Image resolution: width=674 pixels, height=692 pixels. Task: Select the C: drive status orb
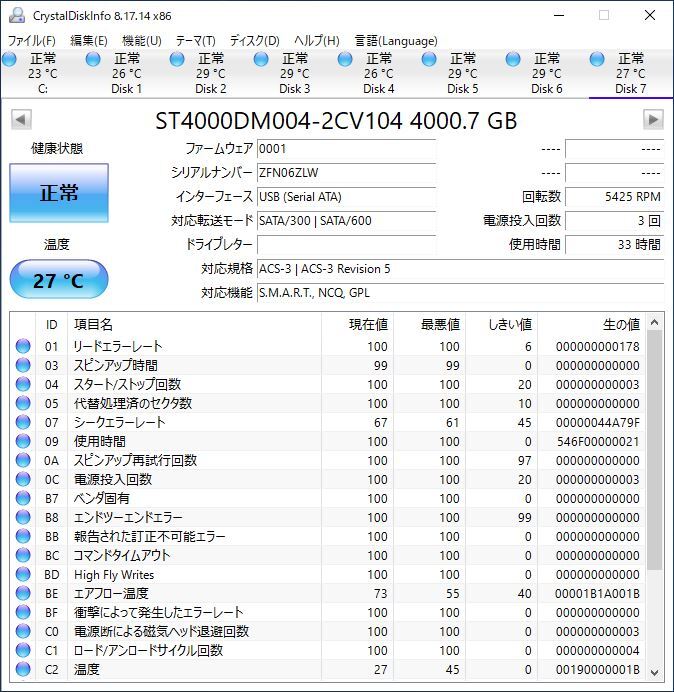[x=9, y=59]
